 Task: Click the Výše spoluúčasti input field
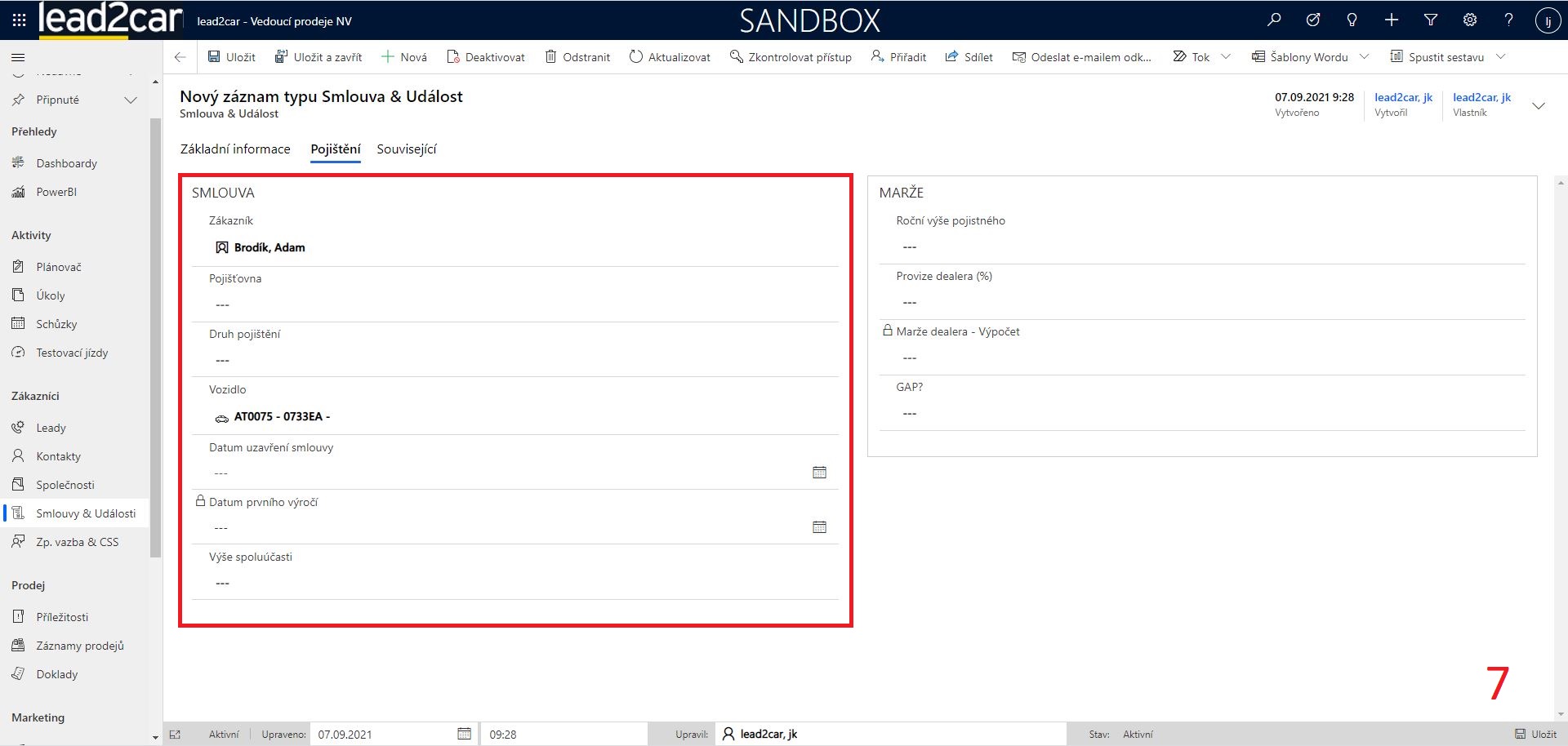coord(514,583)
